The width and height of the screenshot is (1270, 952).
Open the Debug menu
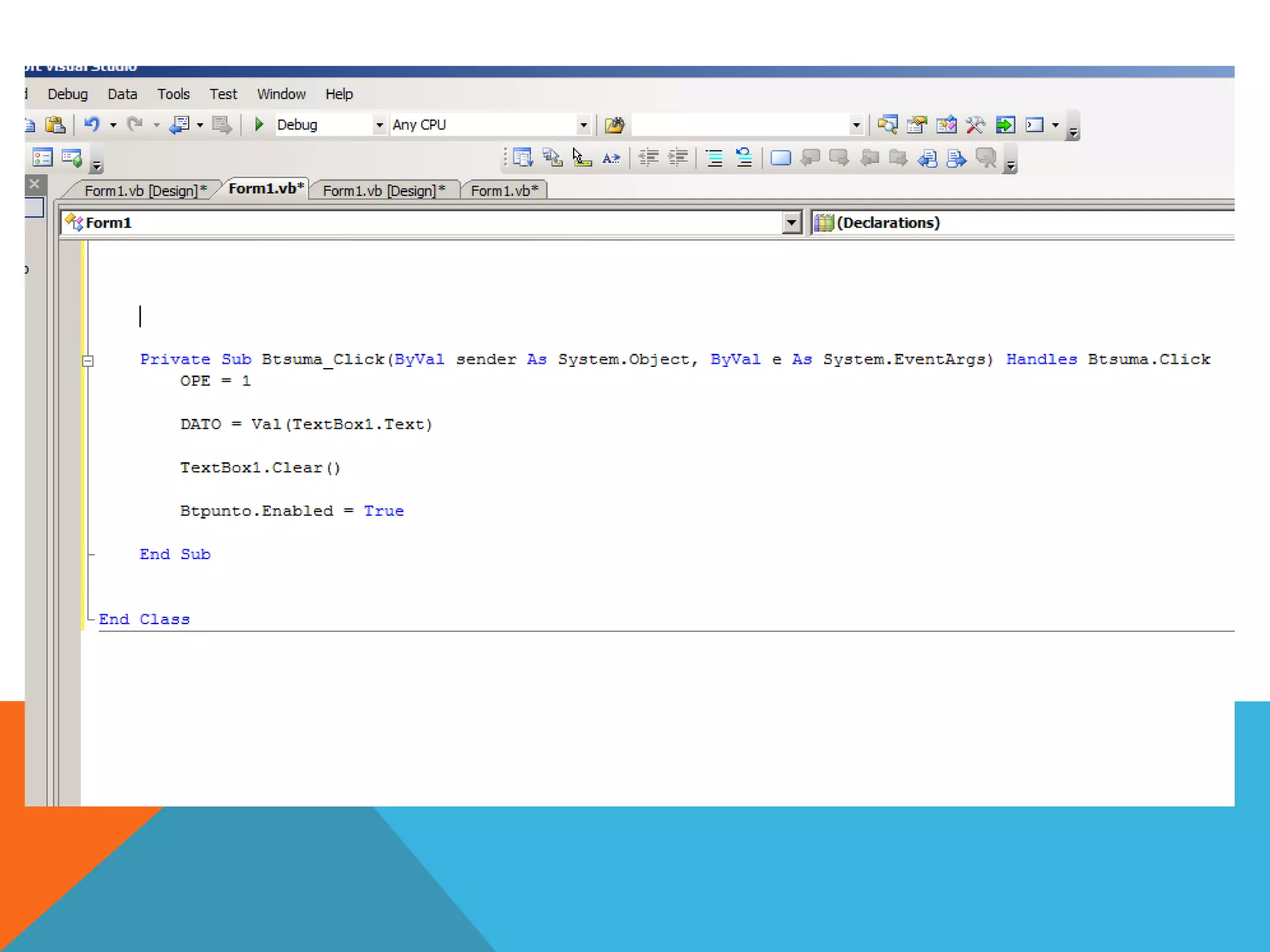point(68,94)
